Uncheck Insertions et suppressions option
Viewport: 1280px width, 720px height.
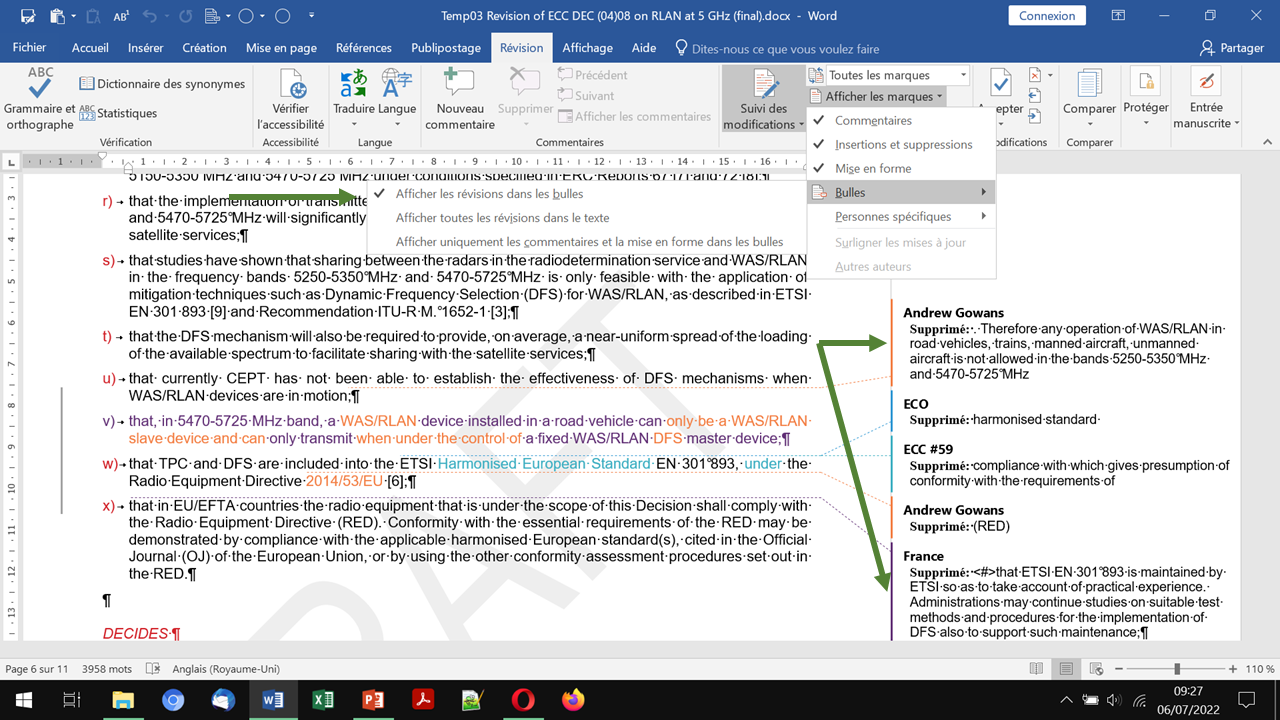tap(901, 144)
